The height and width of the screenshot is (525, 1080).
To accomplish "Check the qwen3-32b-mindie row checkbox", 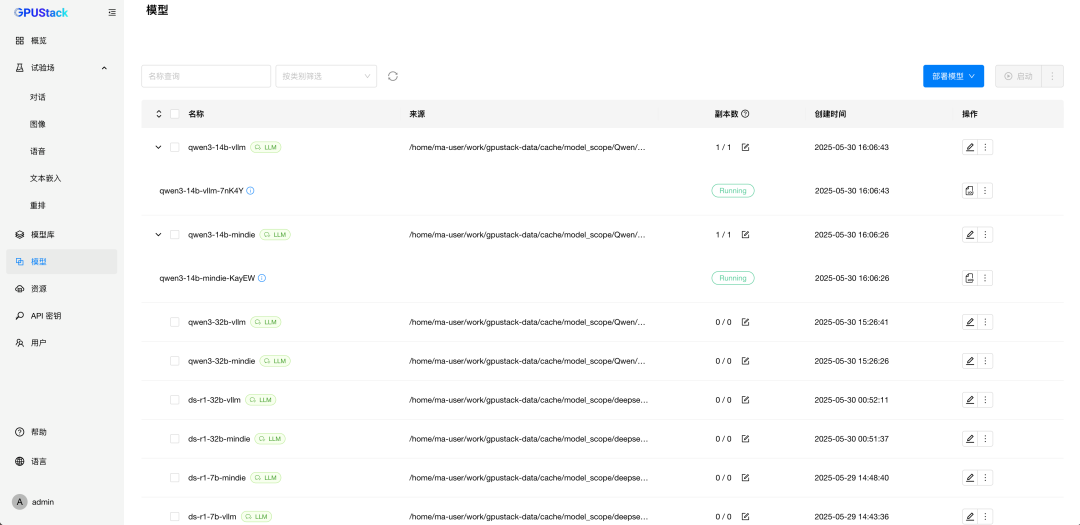I will [175, 361].
